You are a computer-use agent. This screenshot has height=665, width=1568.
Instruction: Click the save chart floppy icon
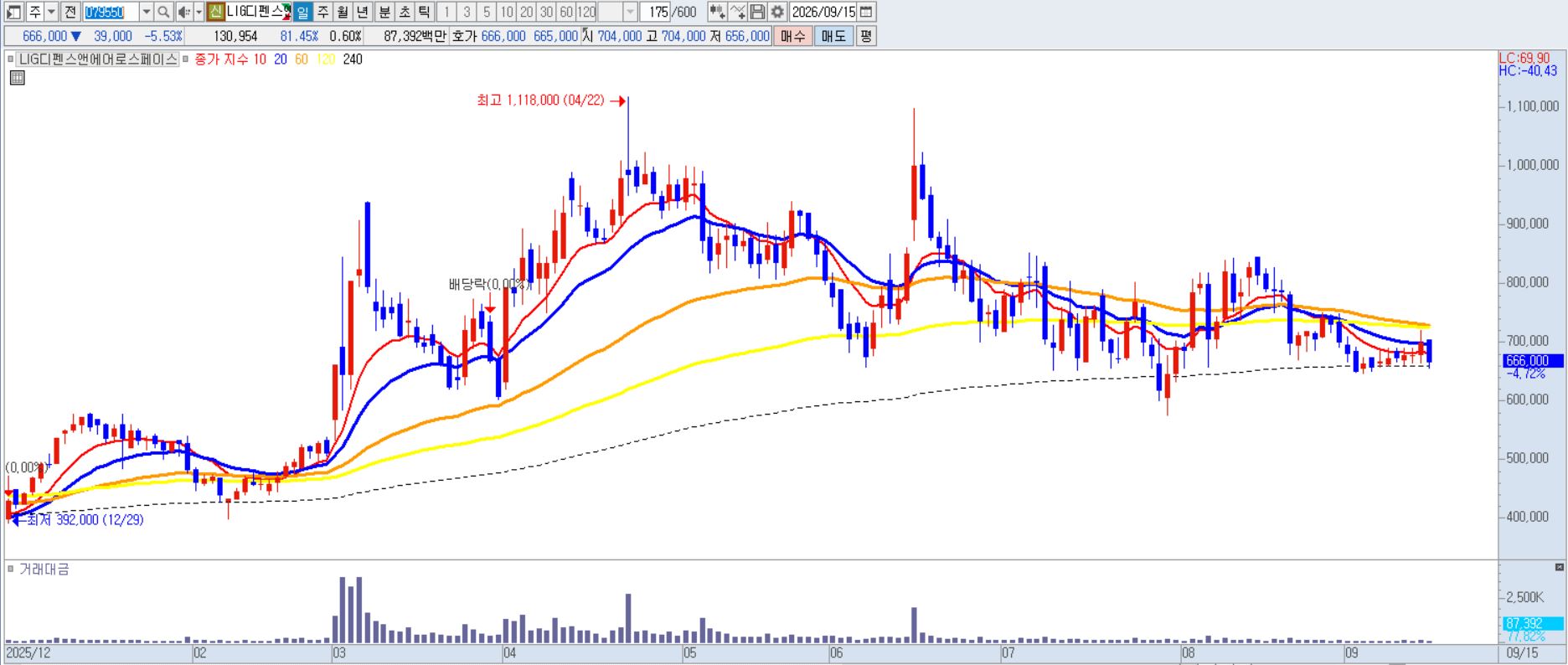point(757,12)
